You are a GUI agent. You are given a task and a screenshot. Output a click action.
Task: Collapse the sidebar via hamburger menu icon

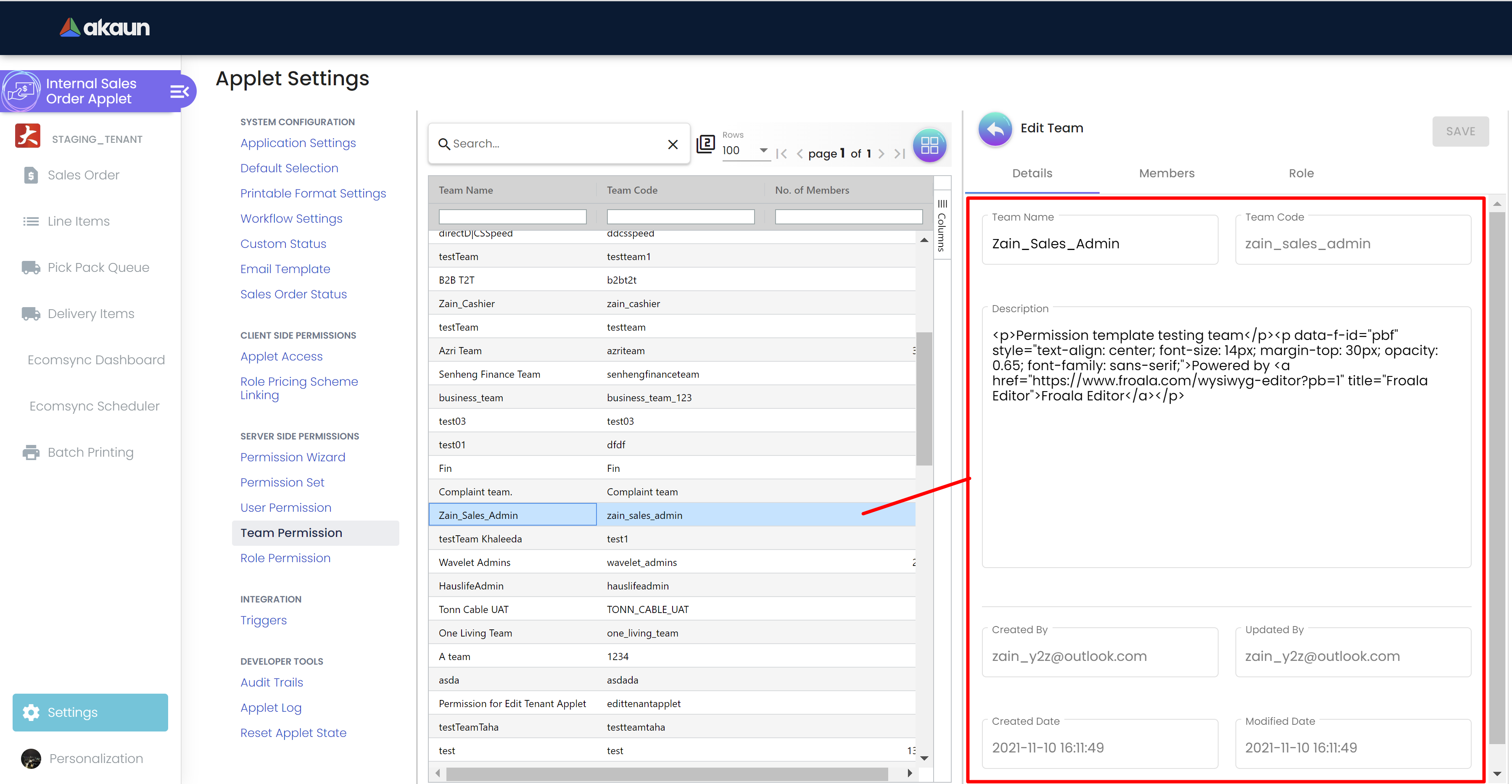[179, 92]
